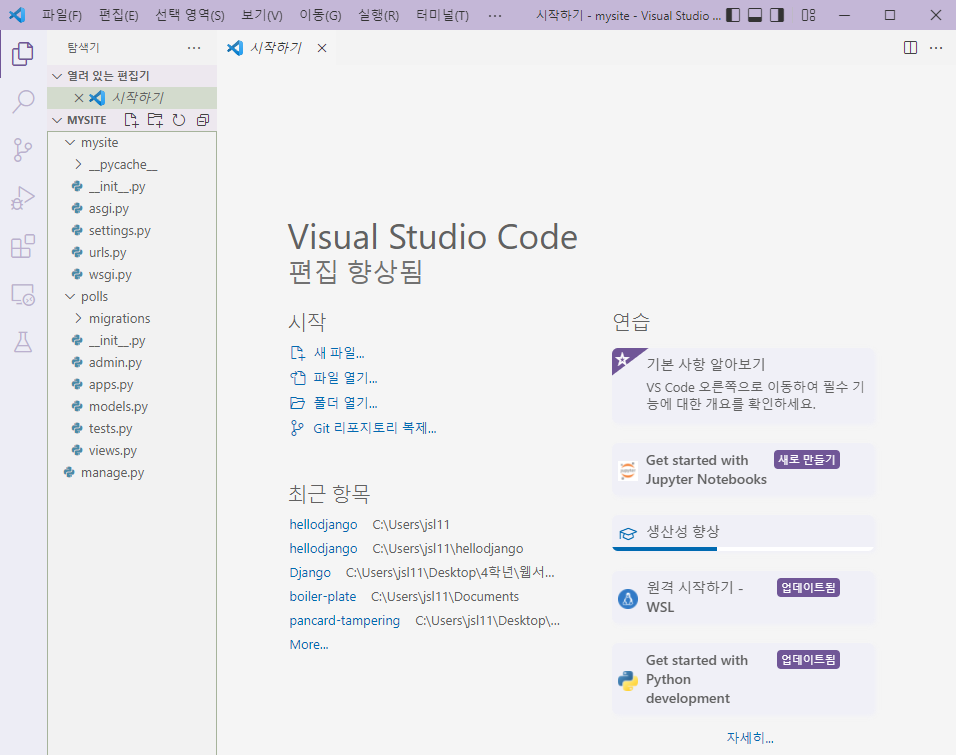Screen dimensions: 956x755
Task: Open 터미널(T) menu
Action: [443, 15]
